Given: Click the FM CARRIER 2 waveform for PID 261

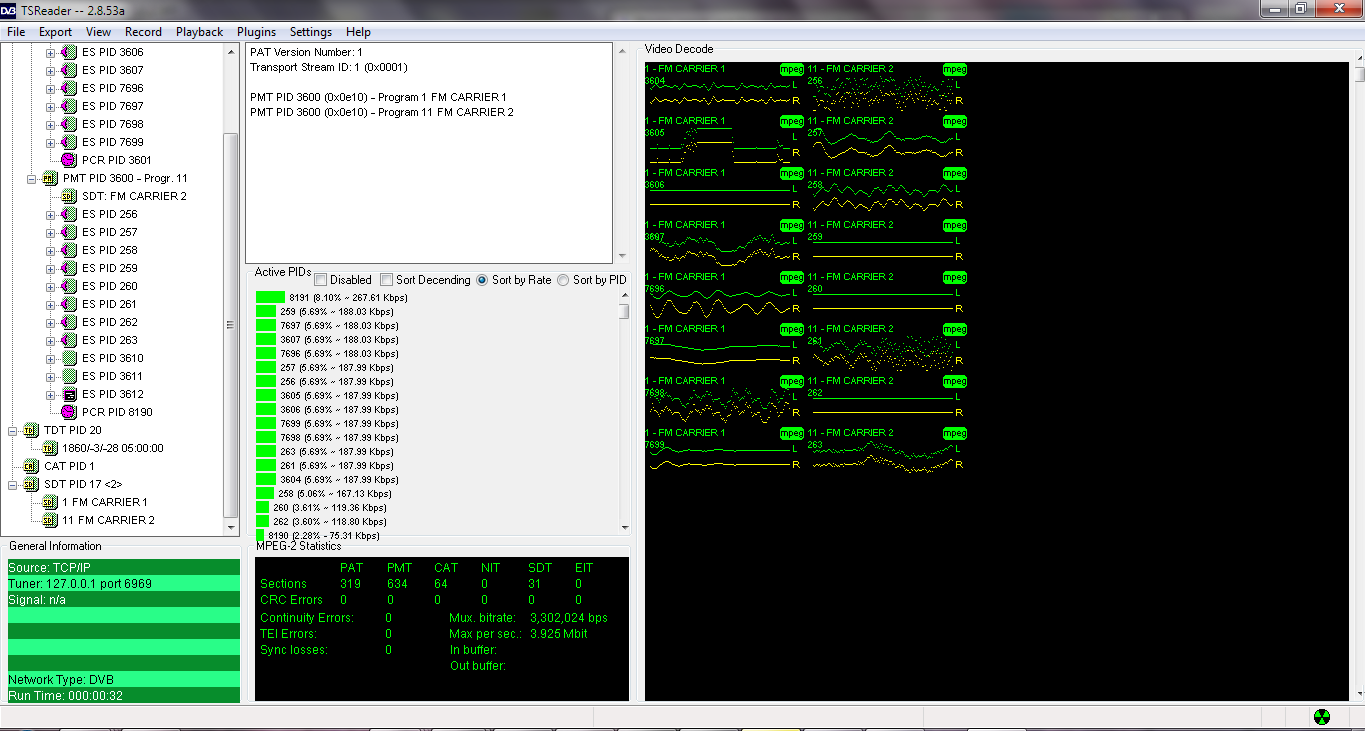Looking at the screenshot, I should coord(882,355).
